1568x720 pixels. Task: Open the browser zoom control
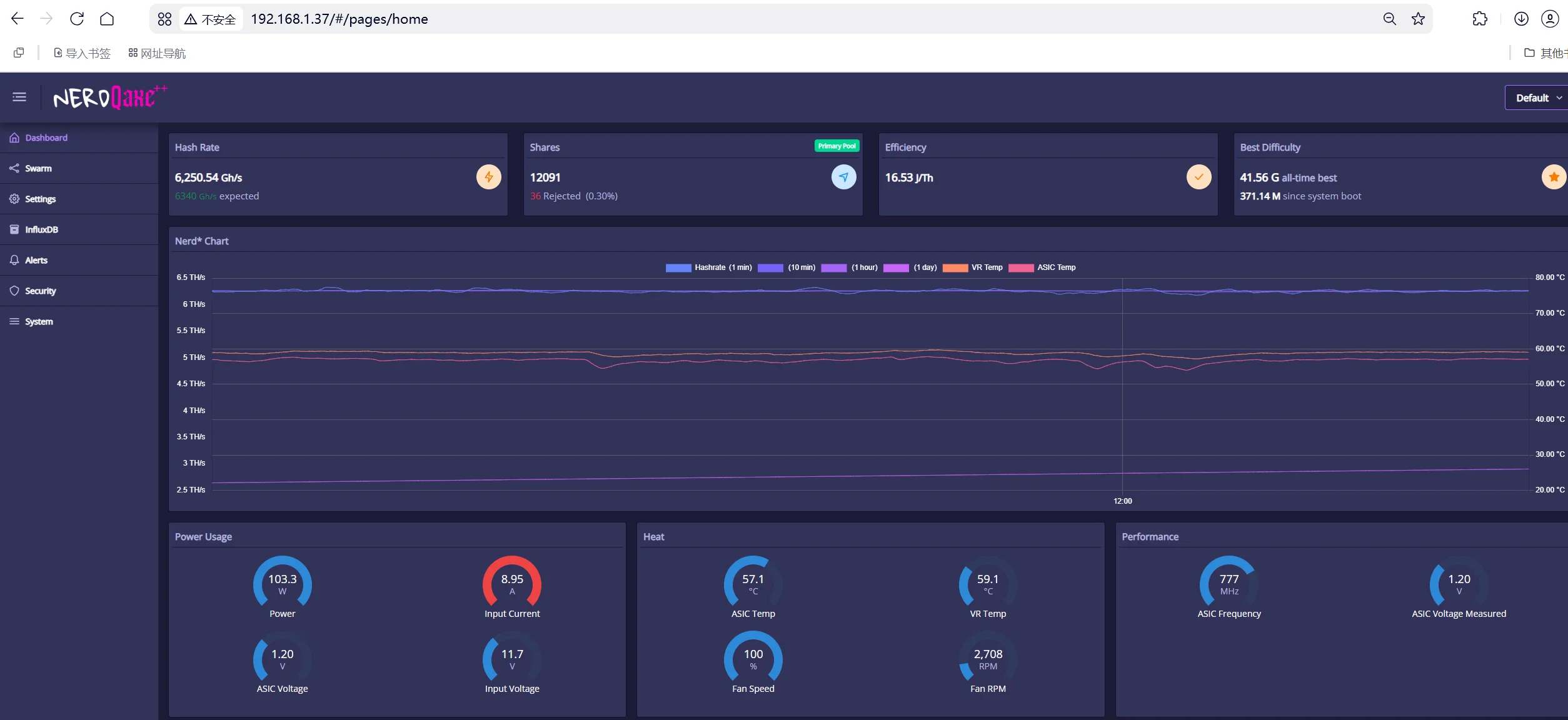pos(1389,19)
